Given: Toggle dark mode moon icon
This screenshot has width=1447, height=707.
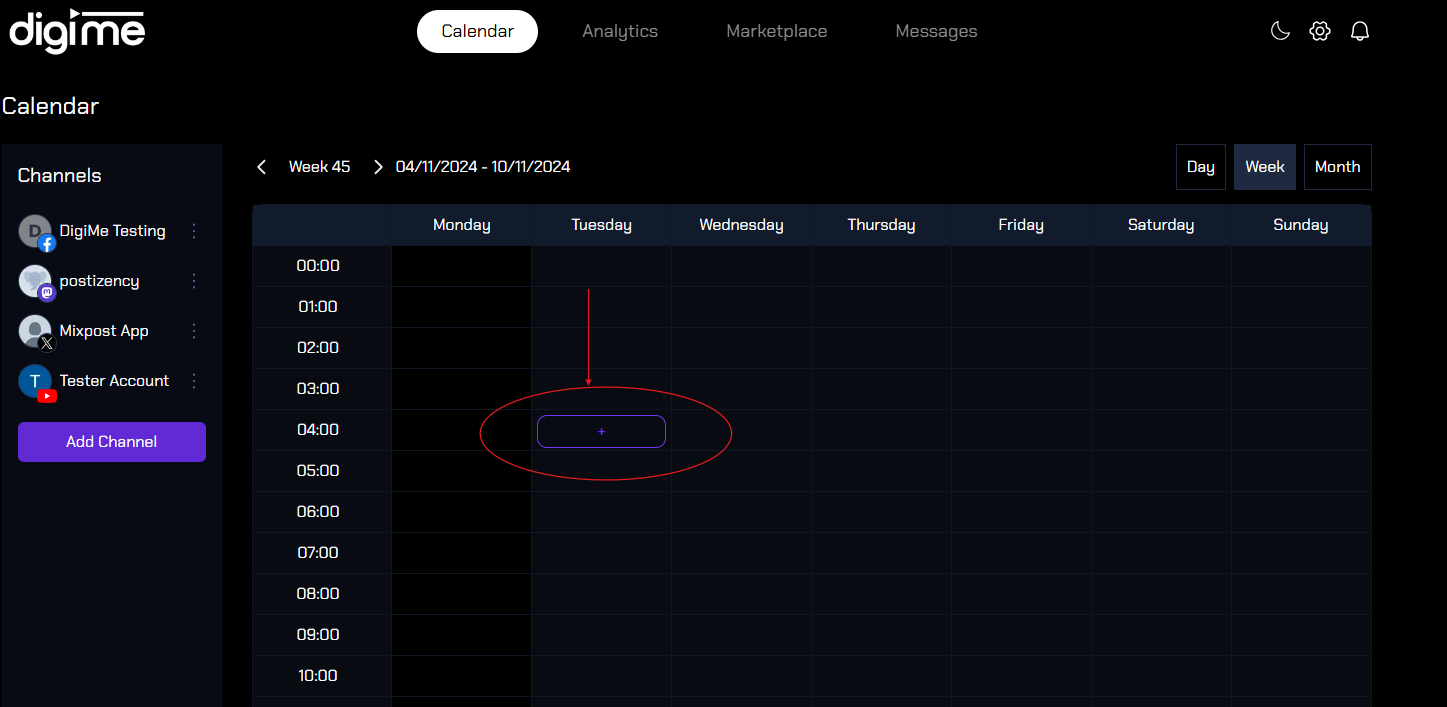Looking at the screenshot, I should (1280, 31).
